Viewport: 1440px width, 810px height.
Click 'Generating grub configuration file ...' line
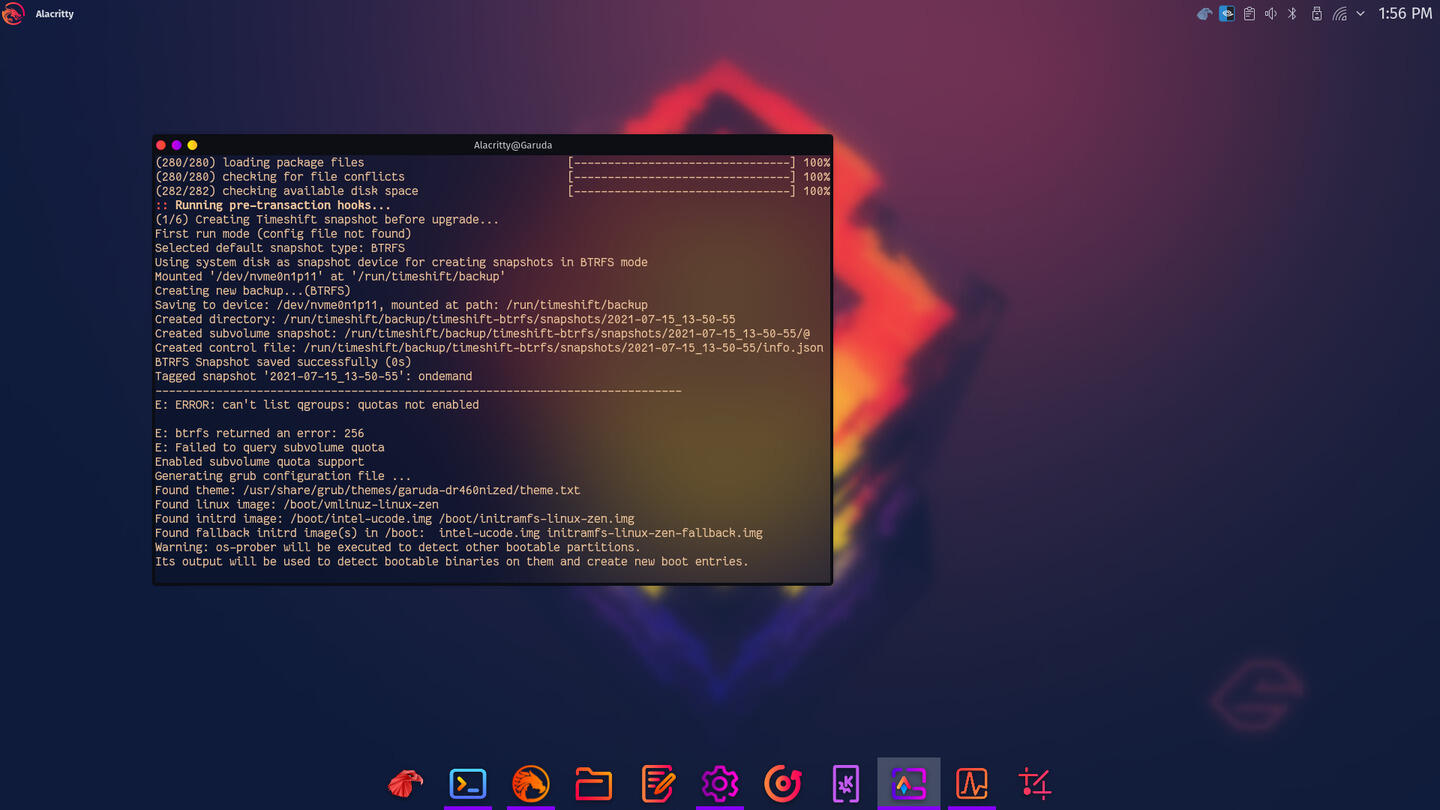283,476
